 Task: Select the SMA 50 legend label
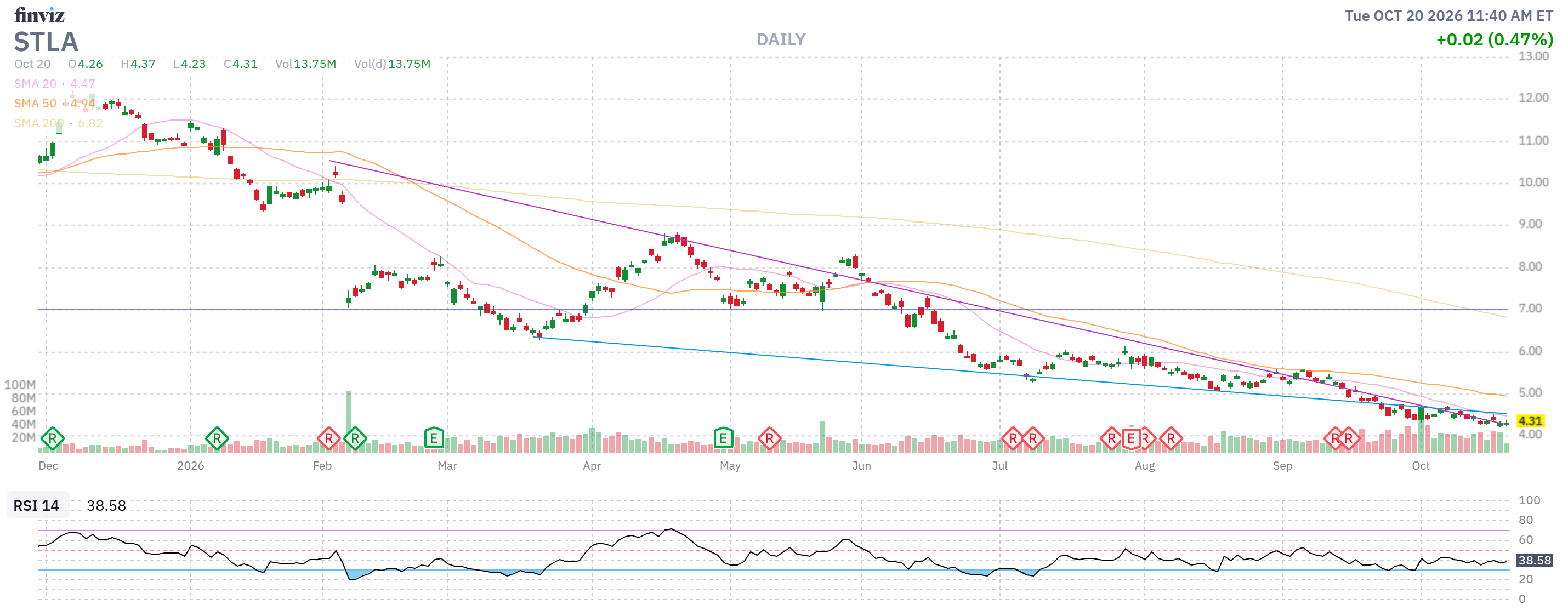[35, 104]
